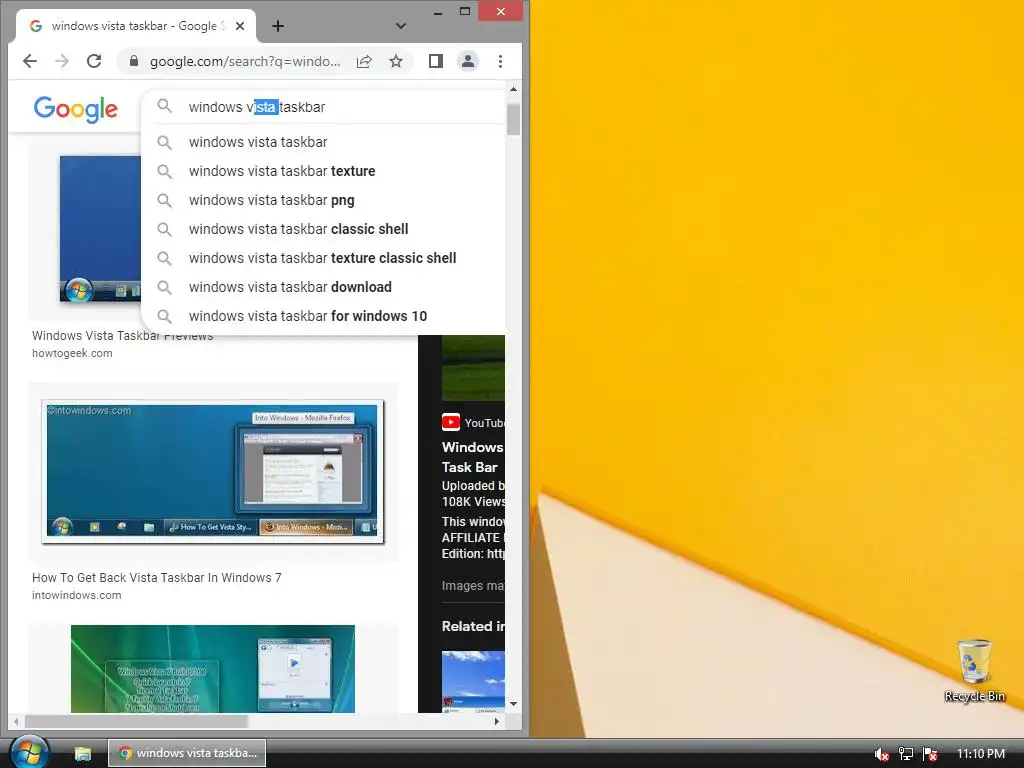This screenshot has width=1024, height=768.
Task: Select the Recycle Bin desktop icon
Action: tap(974, 671)
